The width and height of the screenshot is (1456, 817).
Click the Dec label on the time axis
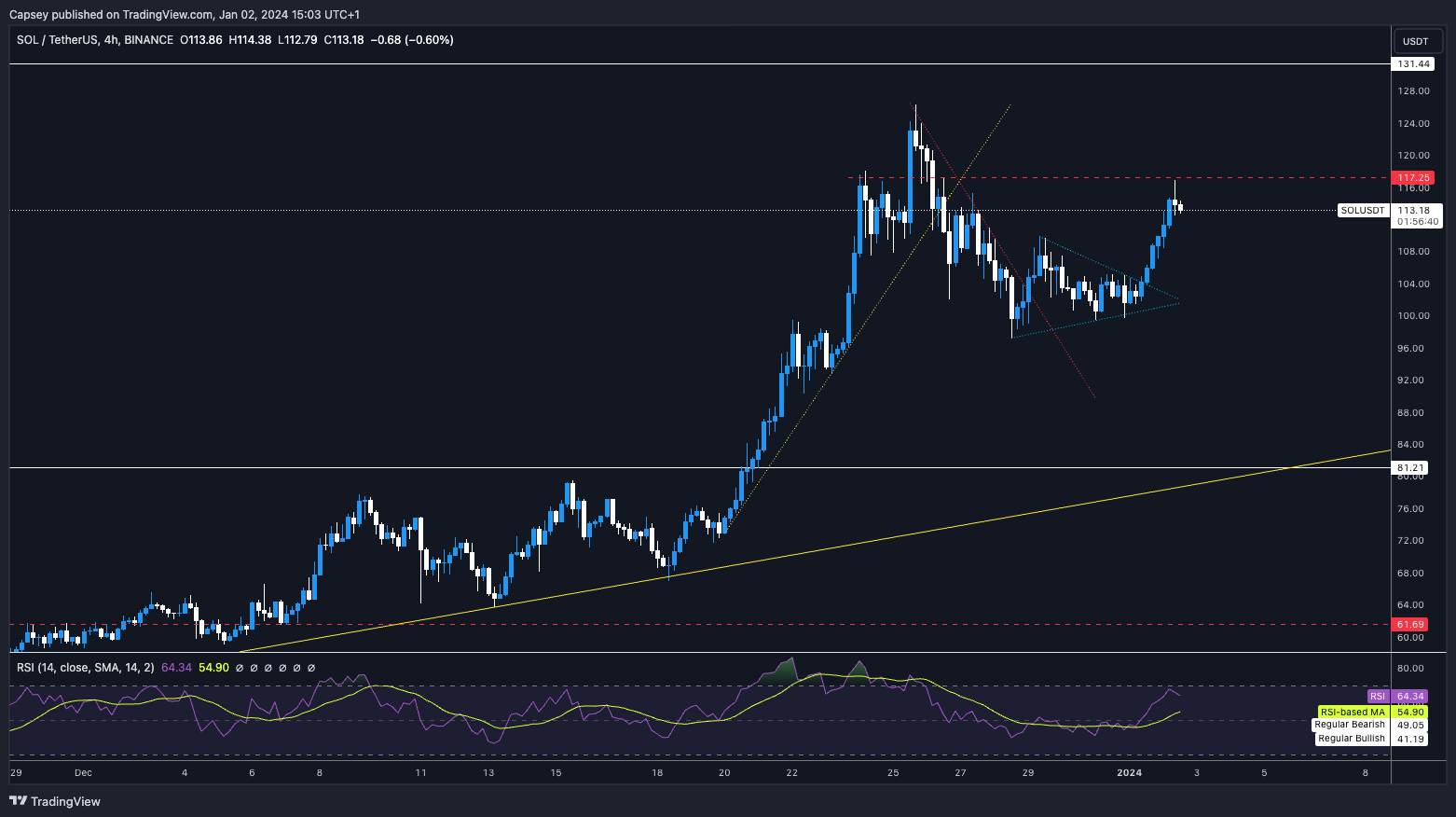coord(83,772)
